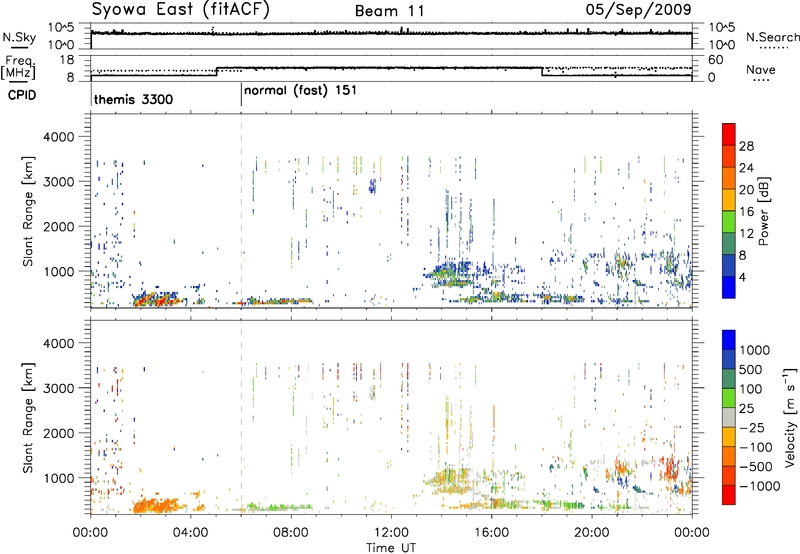Select the 'Time UT' axis title
800x554 pixels.
[391, 548]
